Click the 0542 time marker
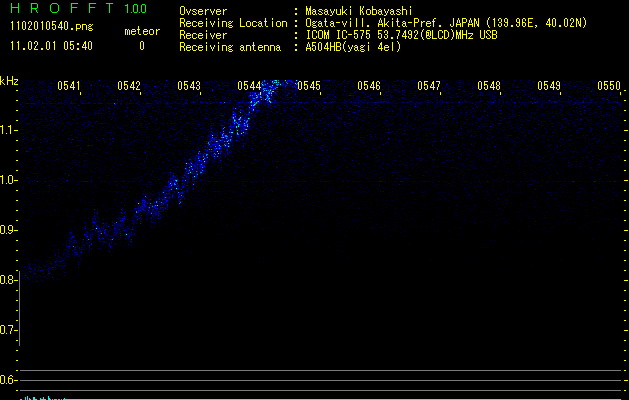This screenshot has width=629, height=400. pos(129,86)
